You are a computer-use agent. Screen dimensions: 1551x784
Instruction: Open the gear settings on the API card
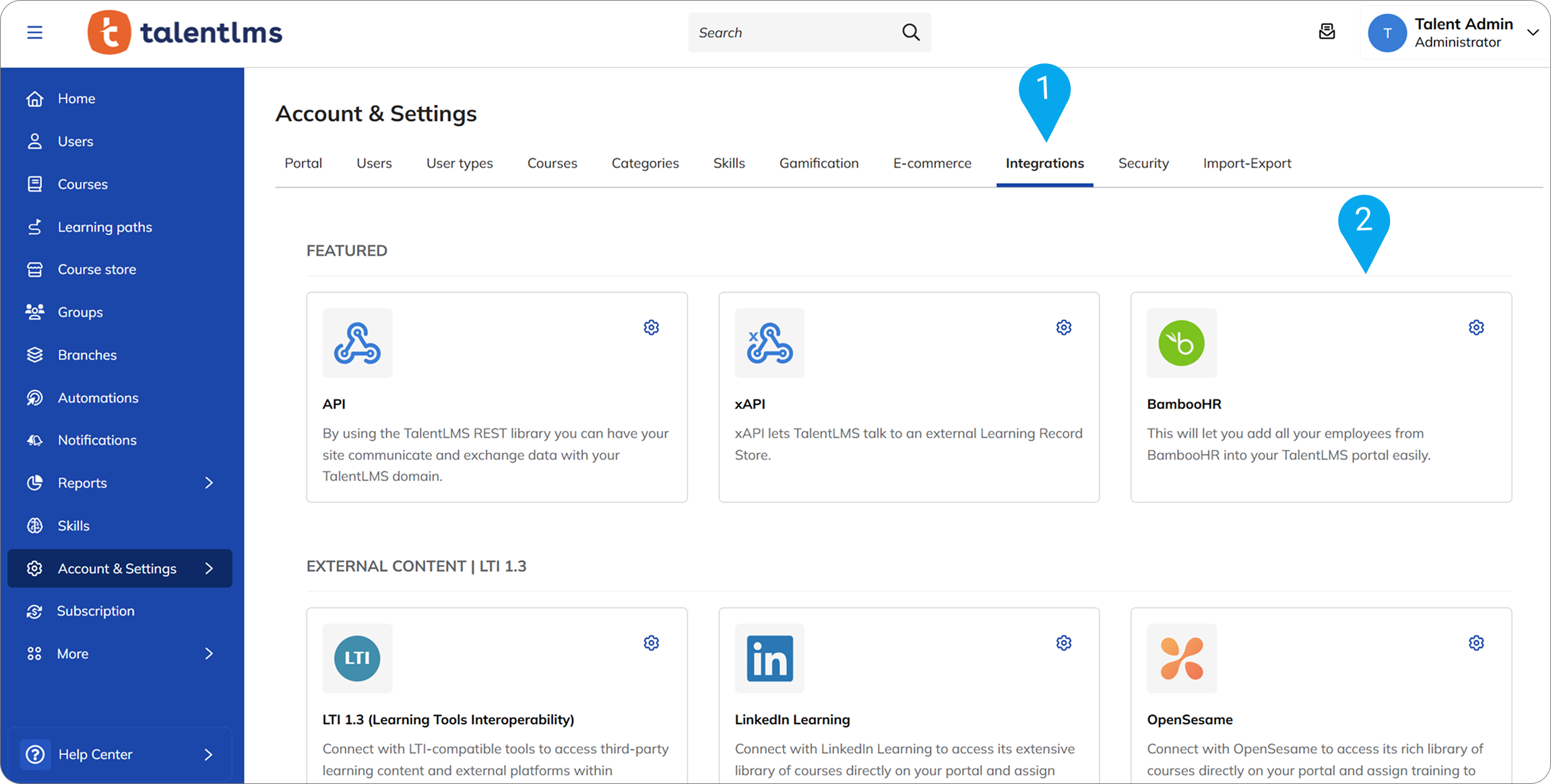tap(651, 327)
